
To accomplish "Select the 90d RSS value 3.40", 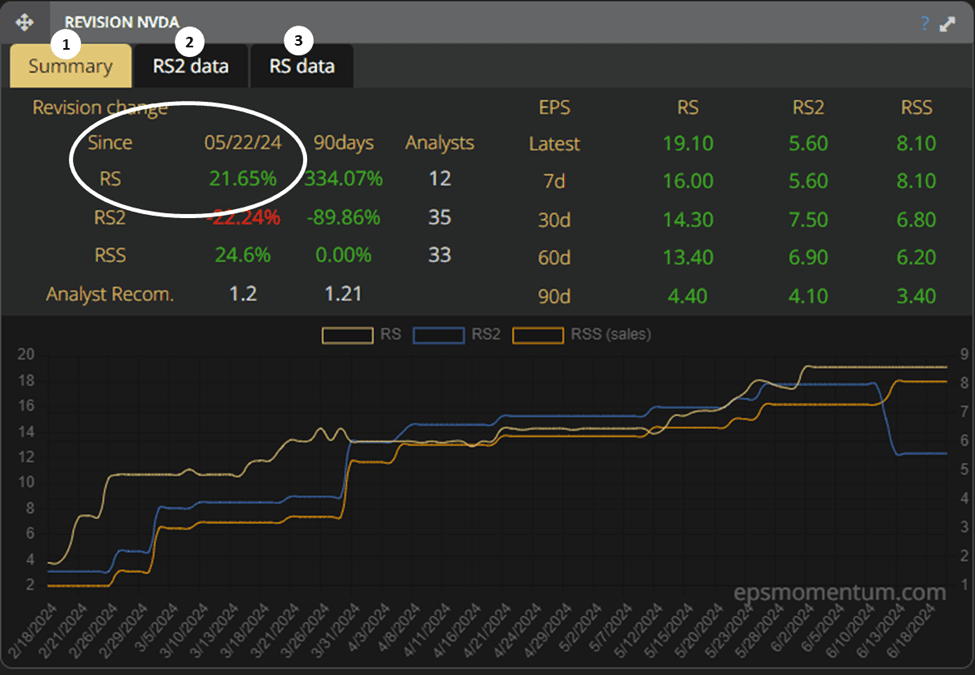I will [x=917, y=296].
